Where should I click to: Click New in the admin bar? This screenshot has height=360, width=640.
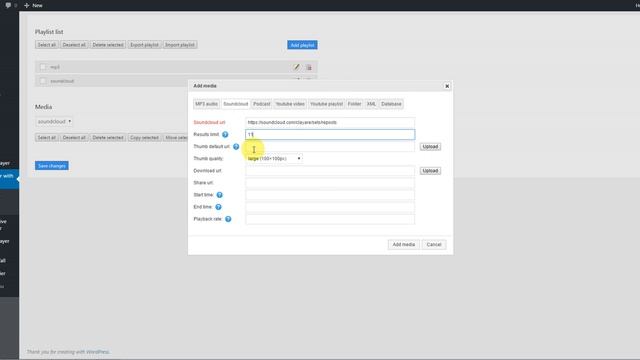pyautogui.click(x=37, y=5)
